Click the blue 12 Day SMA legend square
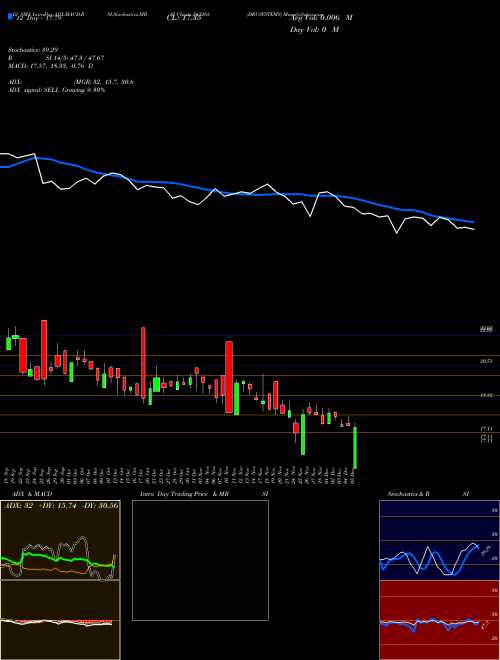This screenshot has width=500, height=660. 10,17
